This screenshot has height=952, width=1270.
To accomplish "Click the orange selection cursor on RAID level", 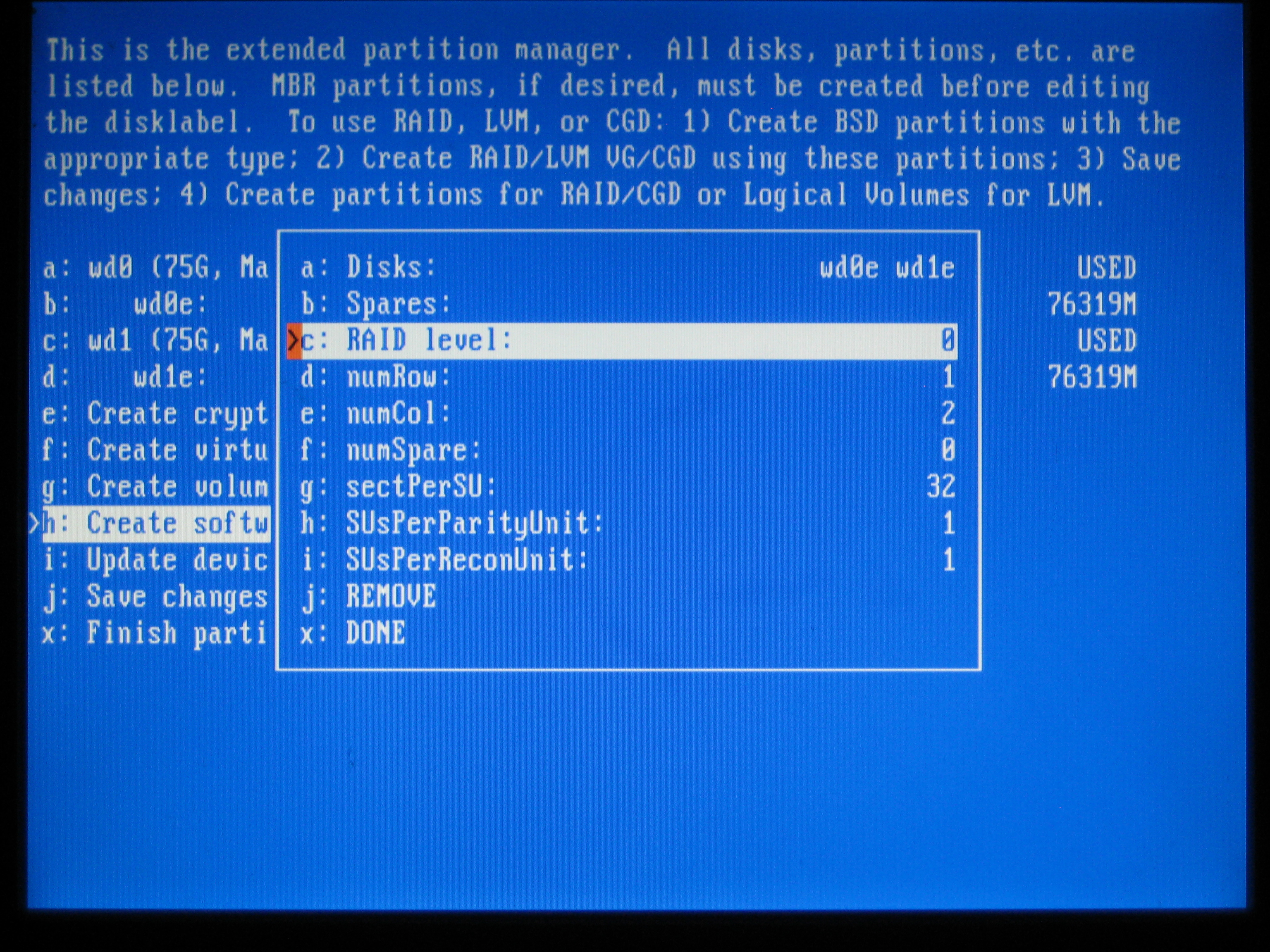I will pos(294,341).
